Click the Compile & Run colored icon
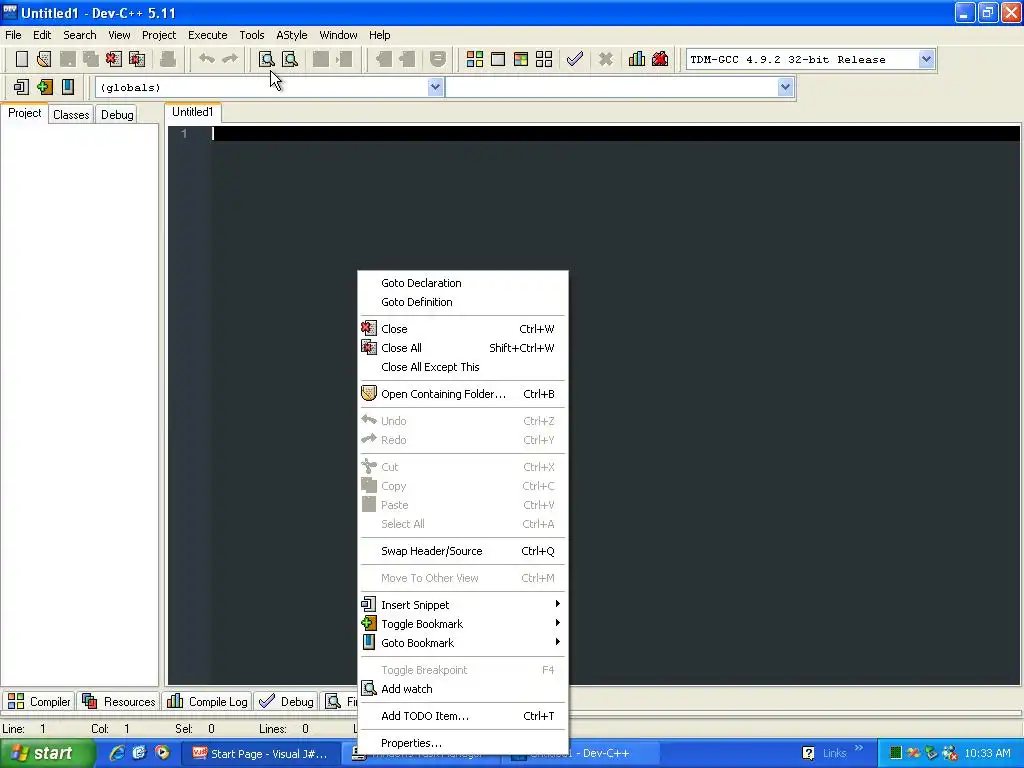 520,59
